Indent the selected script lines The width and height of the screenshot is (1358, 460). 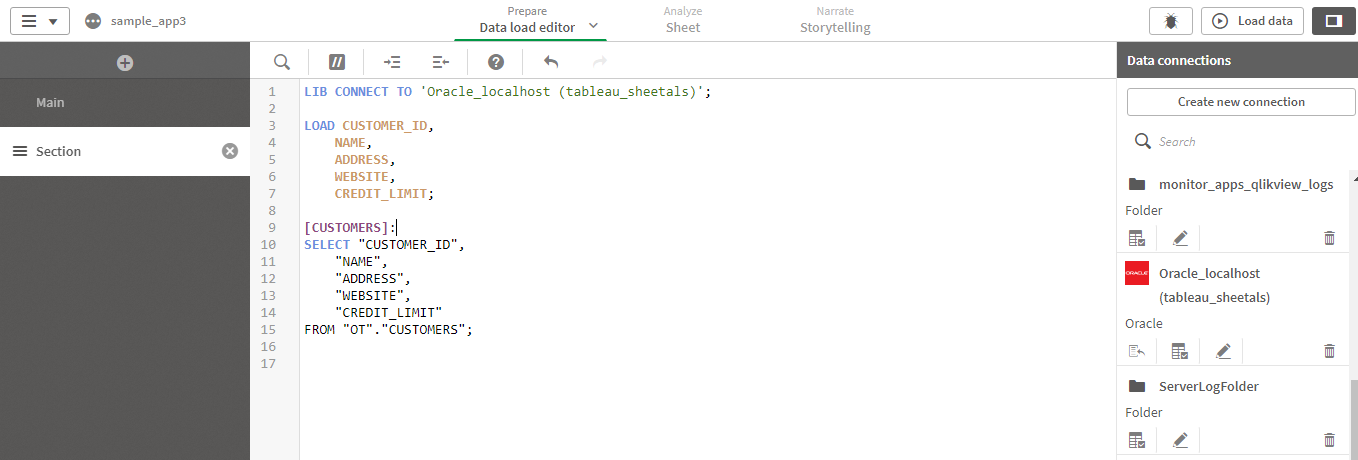392,62
